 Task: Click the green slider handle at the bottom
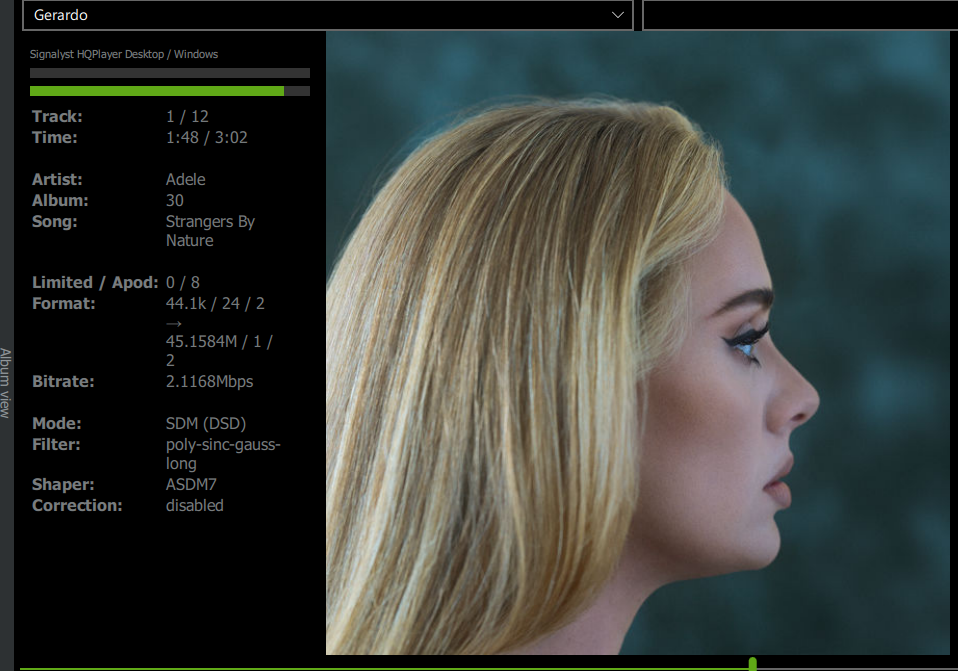(753, 664)
